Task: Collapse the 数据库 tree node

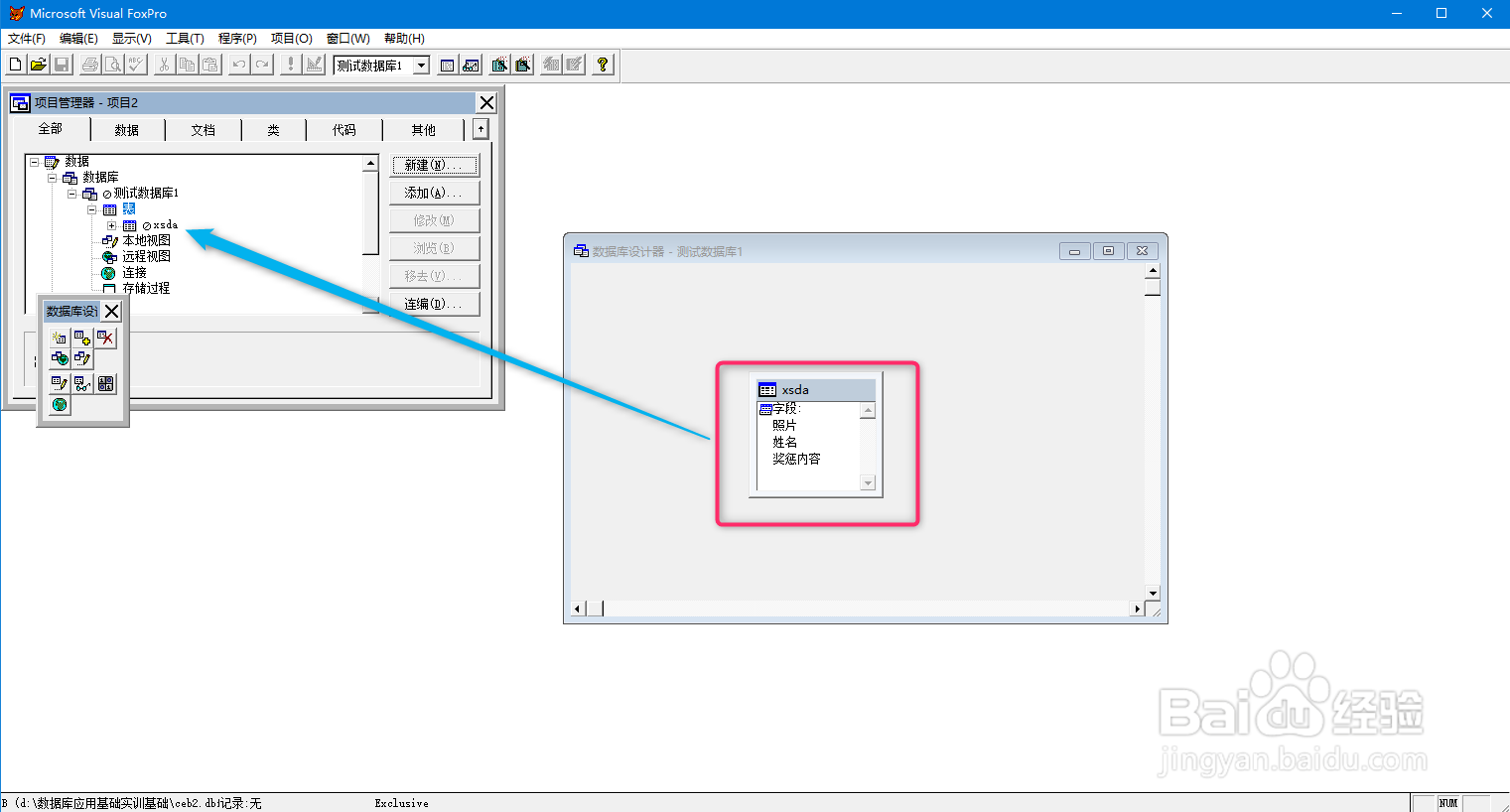Action: coord(53,178)
